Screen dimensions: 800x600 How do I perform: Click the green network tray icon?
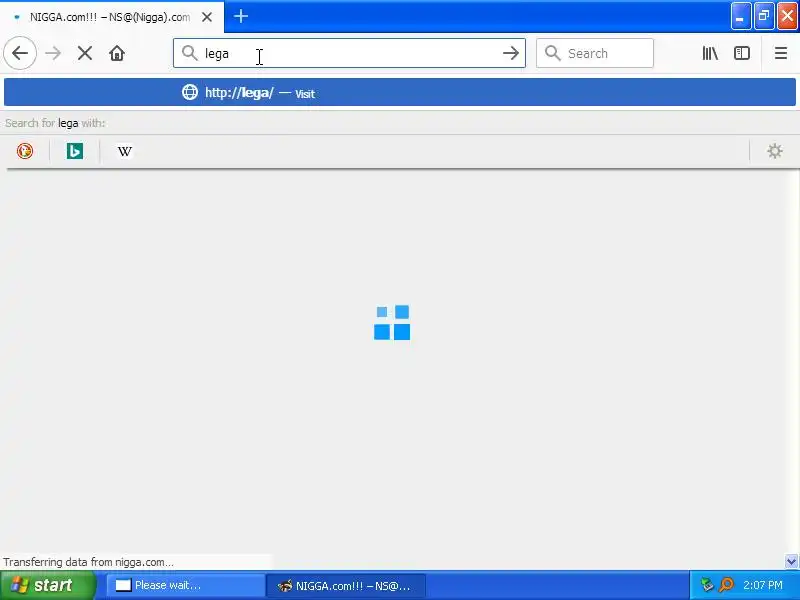[707, 585]
